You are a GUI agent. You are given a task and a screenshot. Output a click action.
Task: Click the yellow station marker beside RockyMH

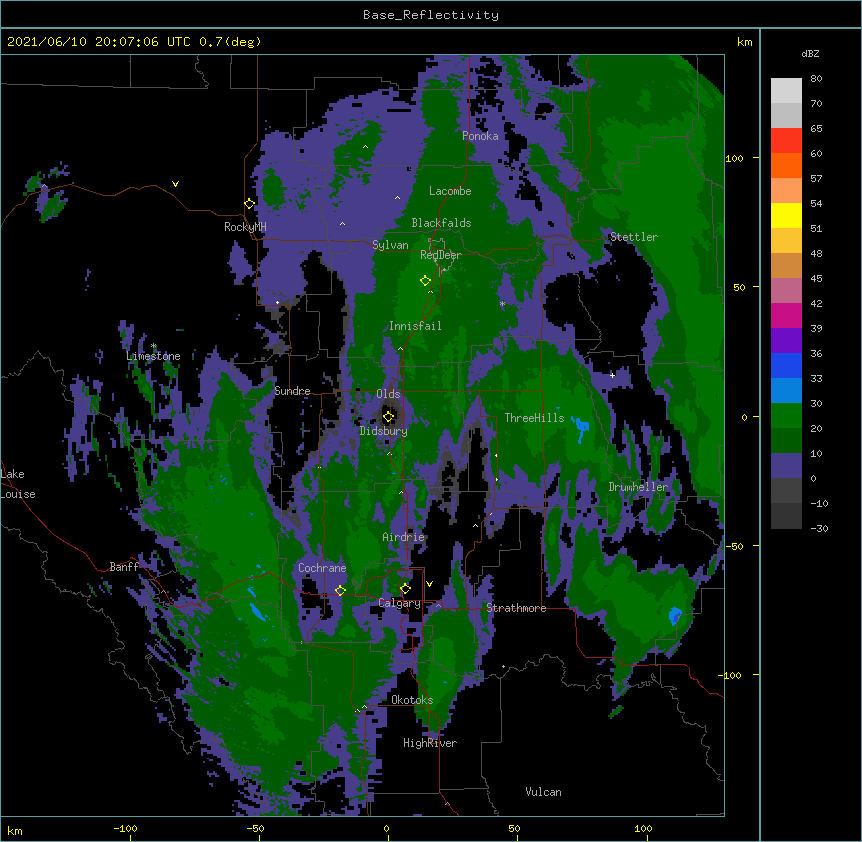(250, 204)
